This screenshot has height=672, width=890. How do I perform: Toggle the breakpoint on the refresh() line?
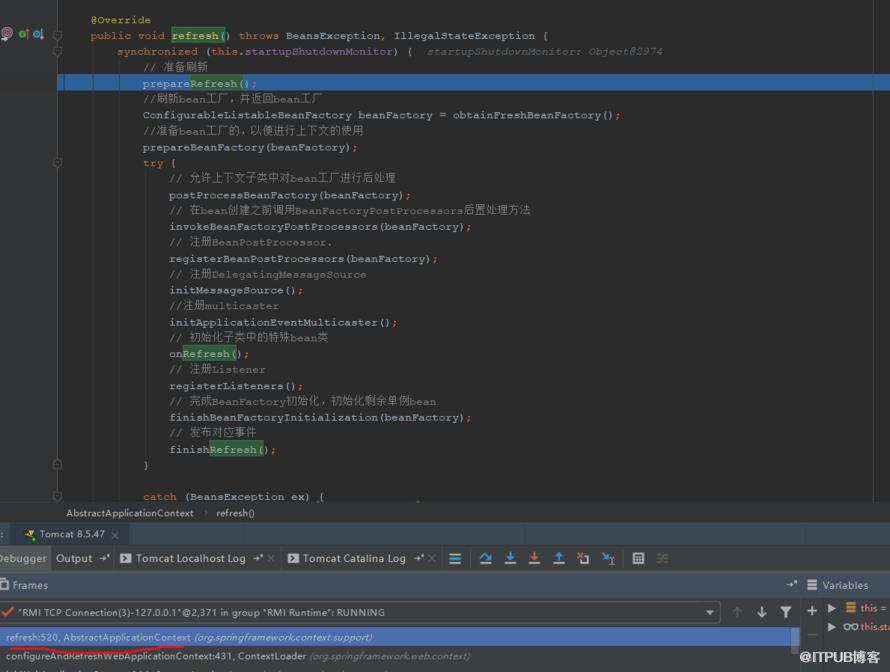pos(6,34)
